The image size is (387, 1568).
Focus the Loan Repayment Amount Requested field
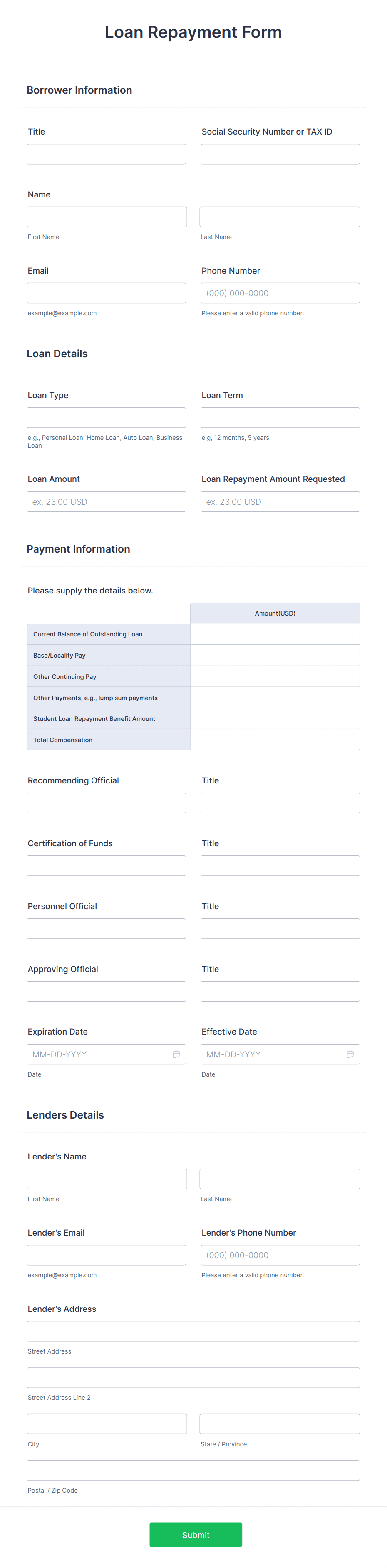(x=280, y=501)
